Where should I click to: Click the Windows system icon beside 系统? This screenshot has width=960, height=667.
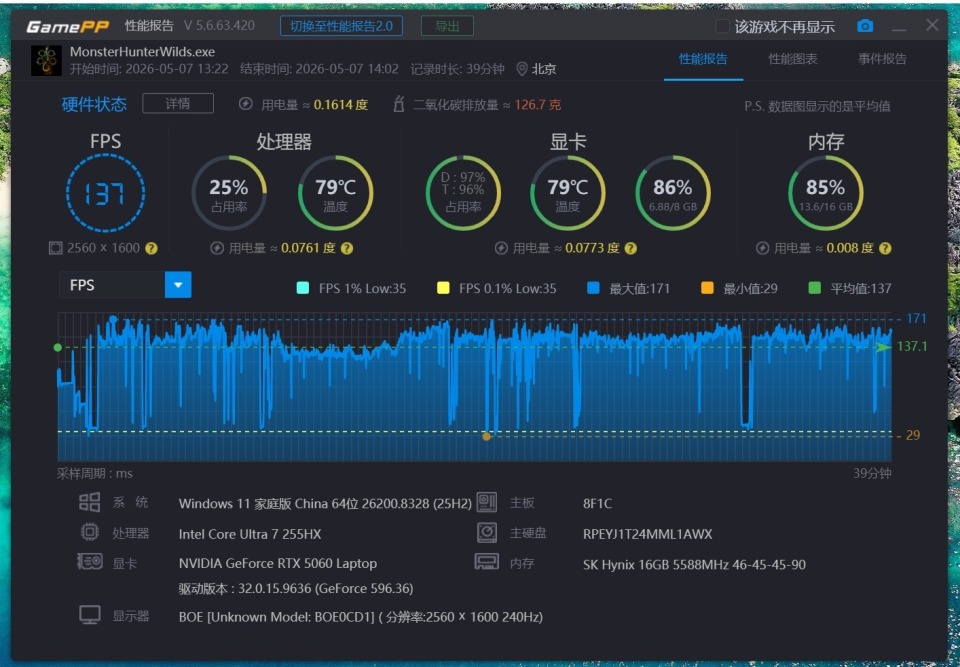click(89, 502)
